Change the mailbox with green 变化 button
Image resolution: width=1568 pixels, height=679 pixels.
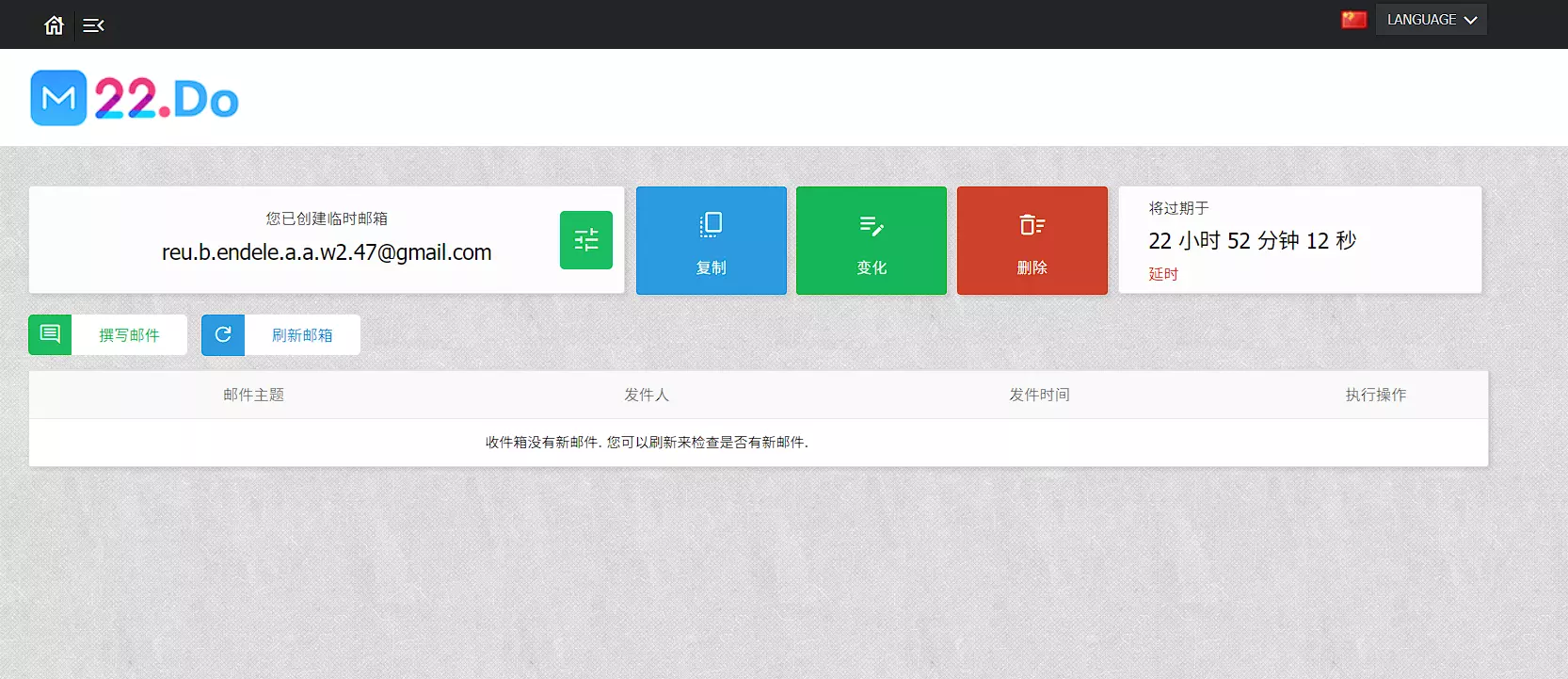pos(871,240)
